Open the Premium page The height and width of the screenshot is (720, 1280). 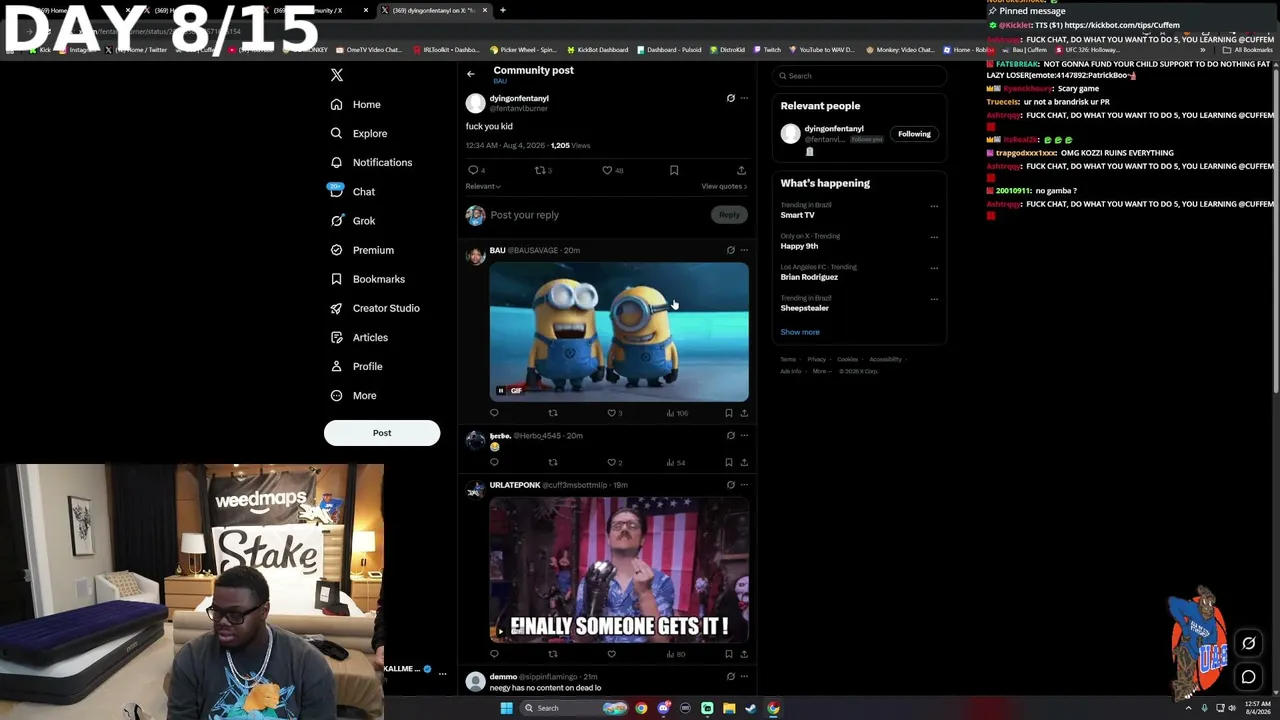[362, 250]
